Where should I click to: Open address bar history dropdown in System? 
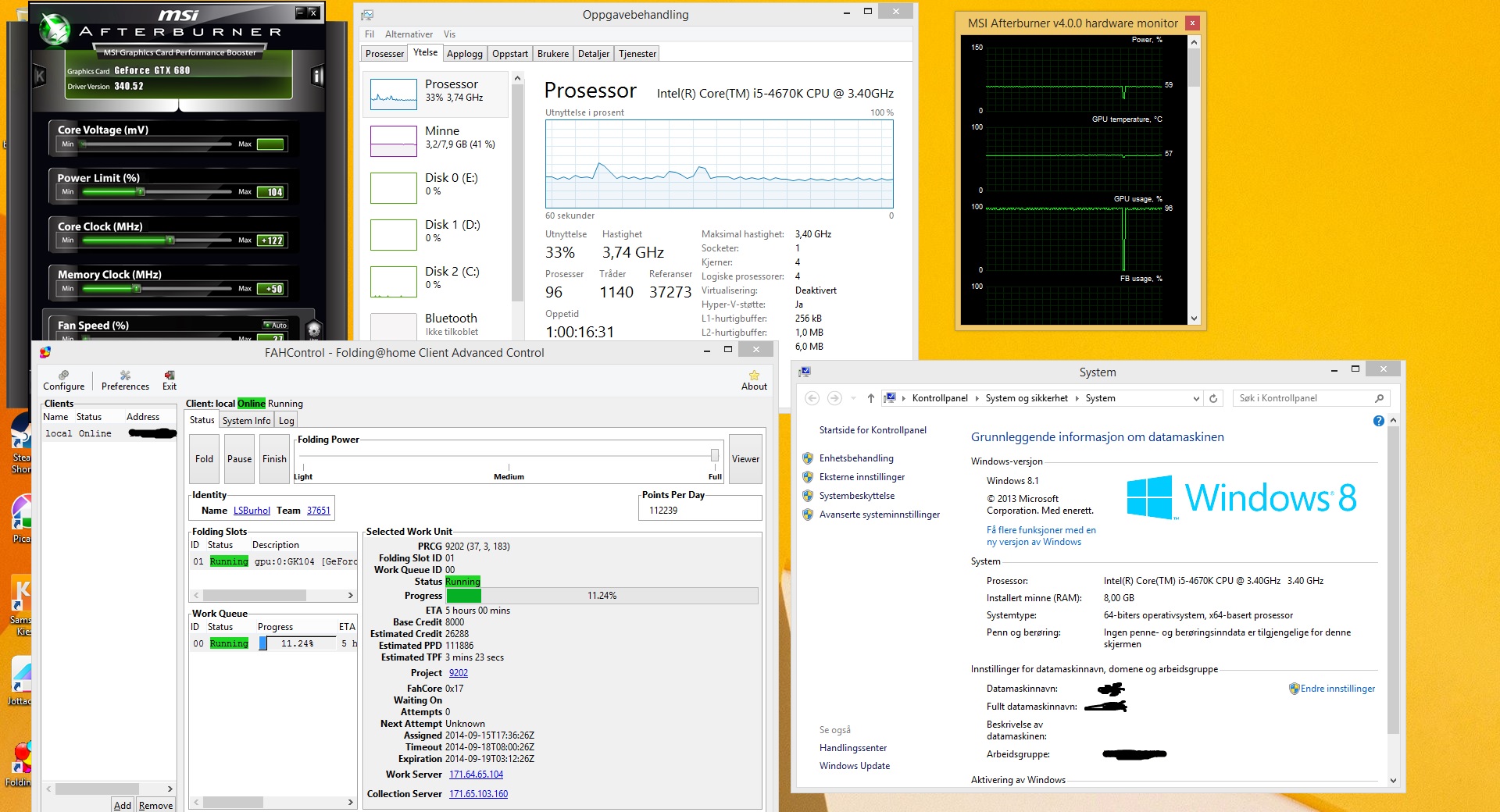pyautogui.click(x=1195, y=398)
